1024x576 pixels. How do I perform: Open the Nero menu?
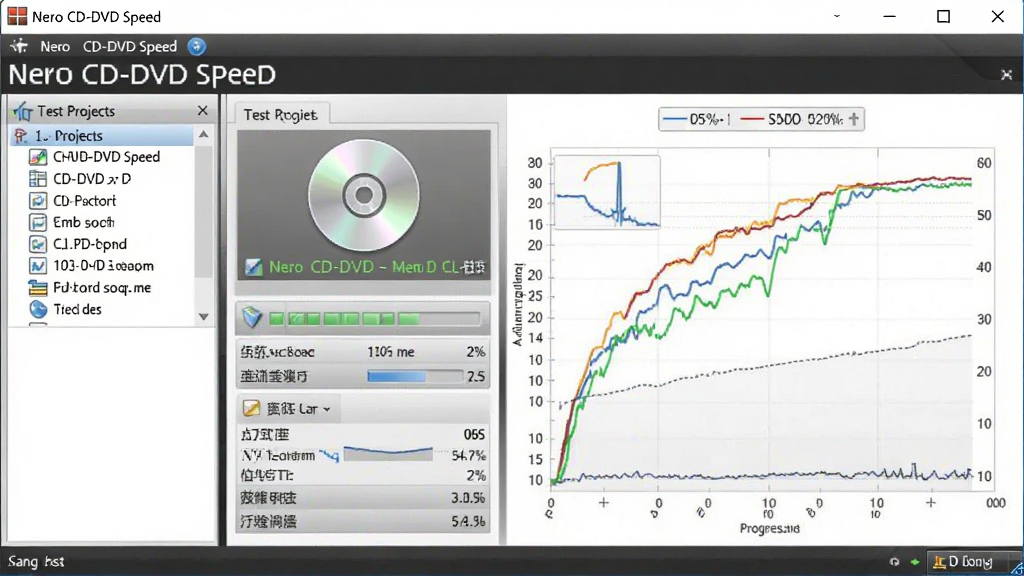click(55, 46)
